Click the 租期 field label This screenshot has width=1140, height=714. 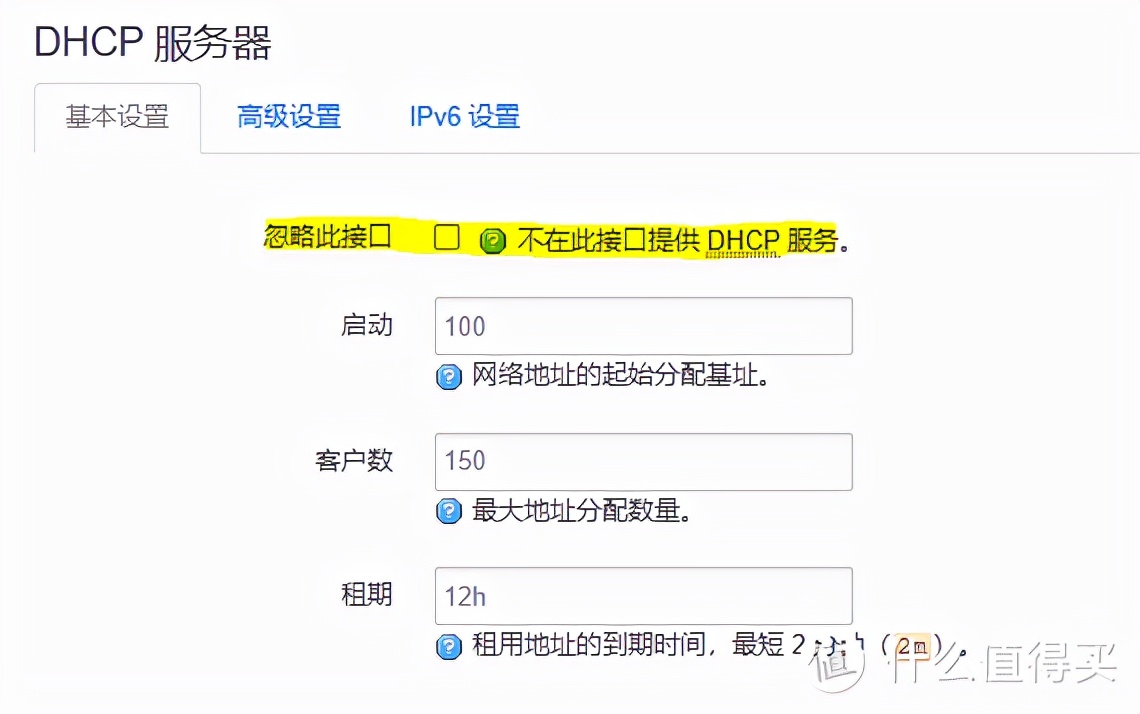pyautogui.click(x=367, y=596)
